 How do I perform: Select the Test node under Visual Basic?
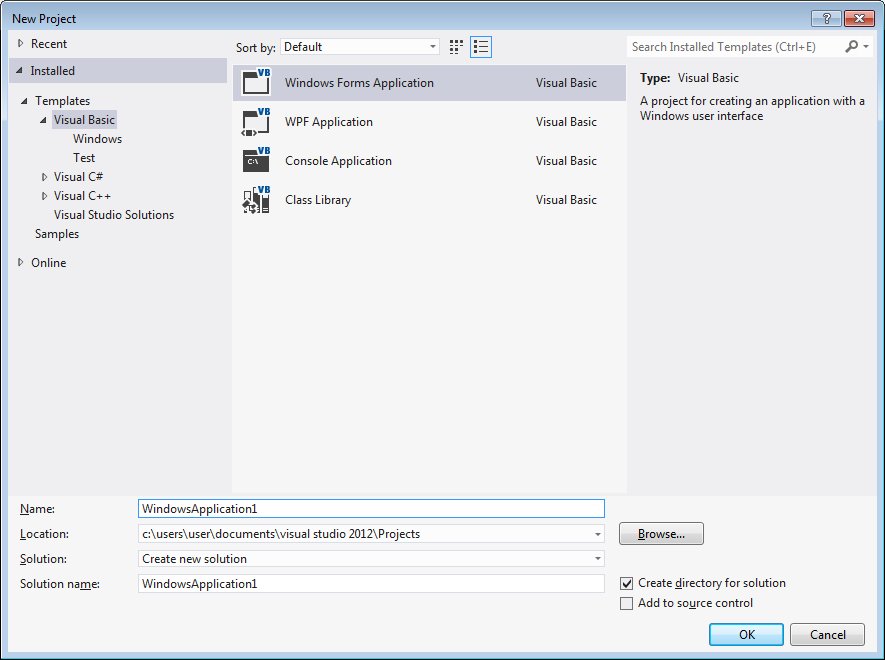pos(84,157)
